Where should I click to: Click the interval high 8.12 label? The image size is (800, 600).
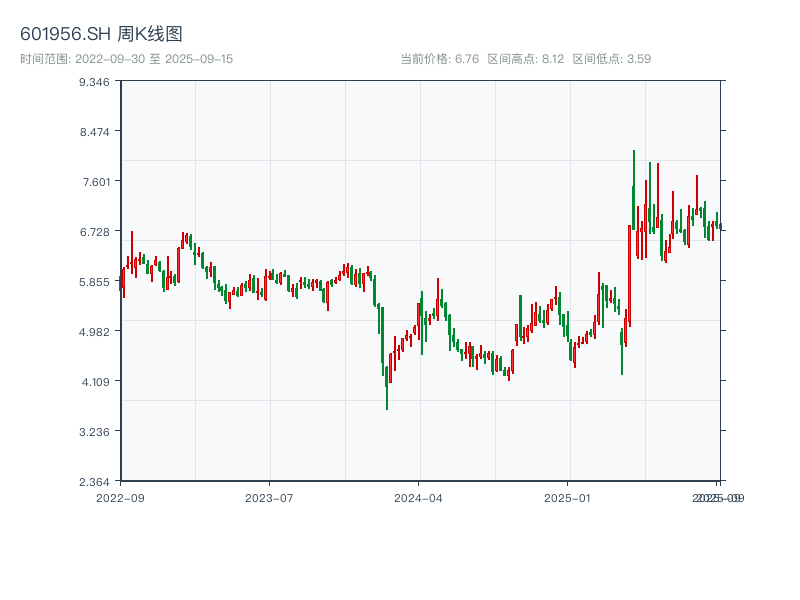click(526, 59)
